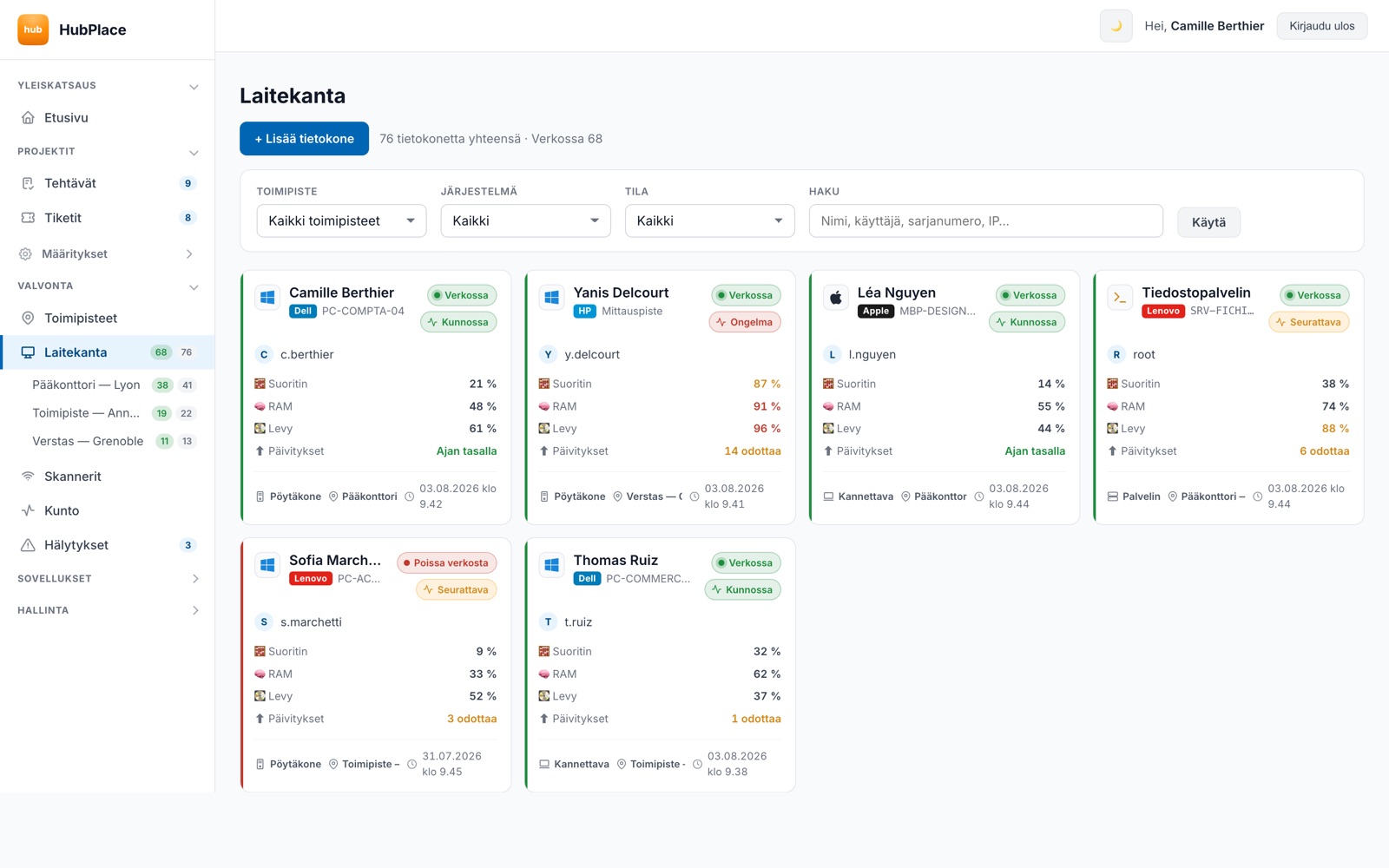
Task: Click the Hälytykset warning triangle icon
Action: click(28, 545)
